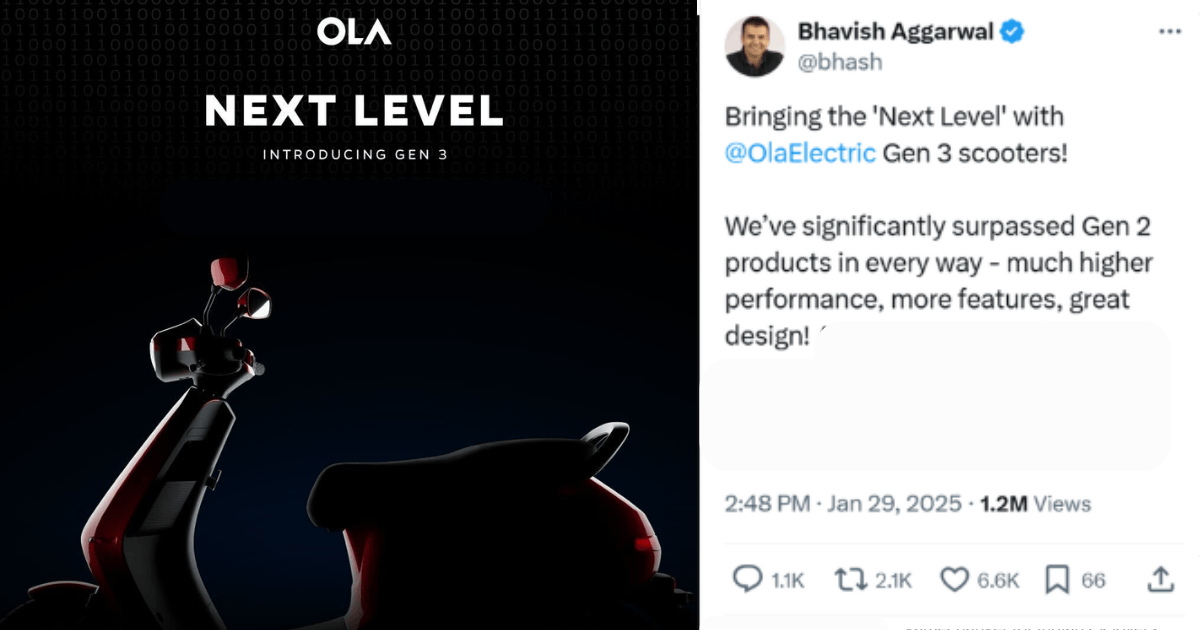Click the 2.1K reposts count
1200x630 pixels.
[x=894, y=579]
